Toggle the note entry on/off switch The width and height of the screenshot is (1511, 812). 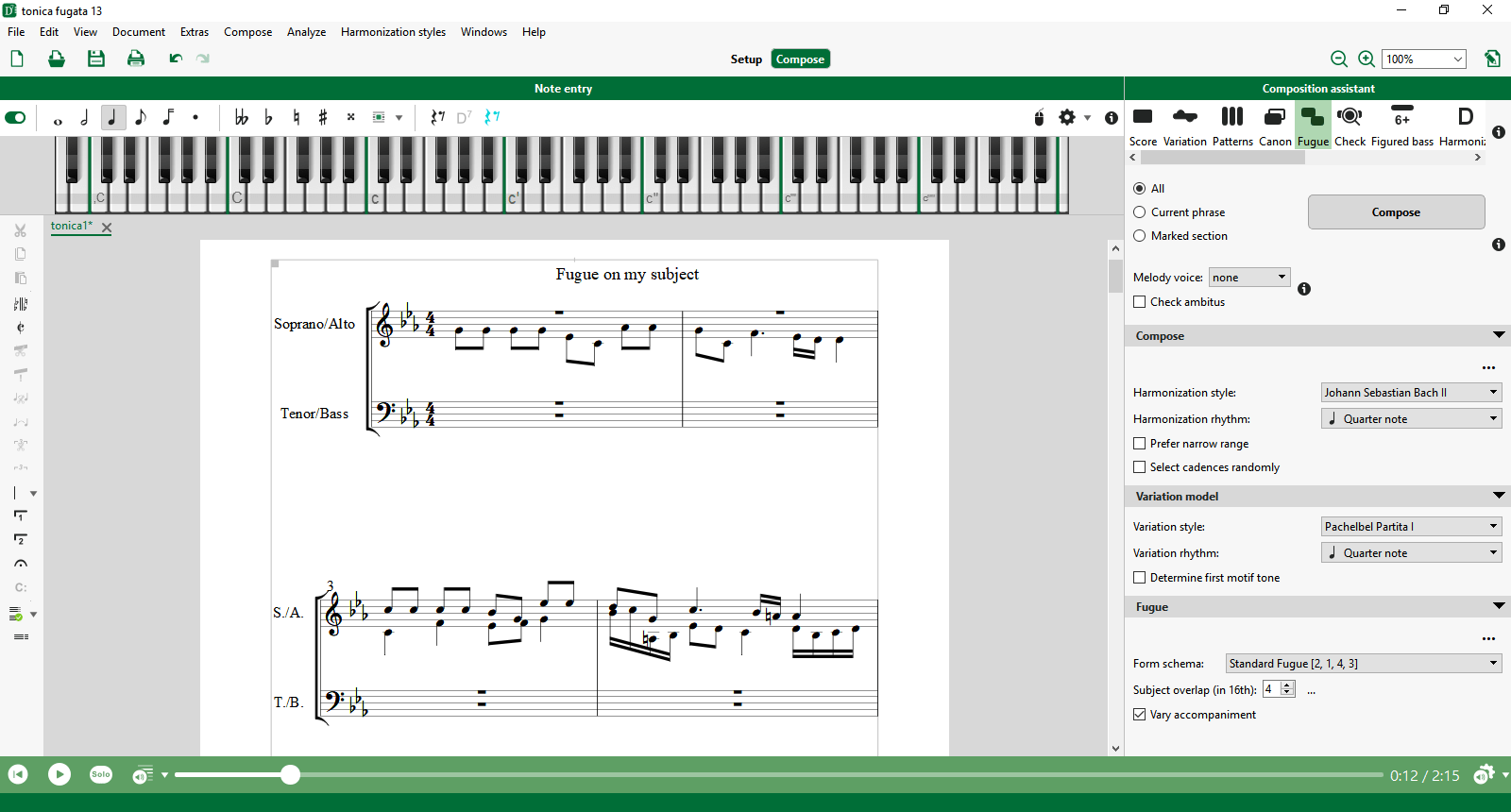tap(15, 118)
